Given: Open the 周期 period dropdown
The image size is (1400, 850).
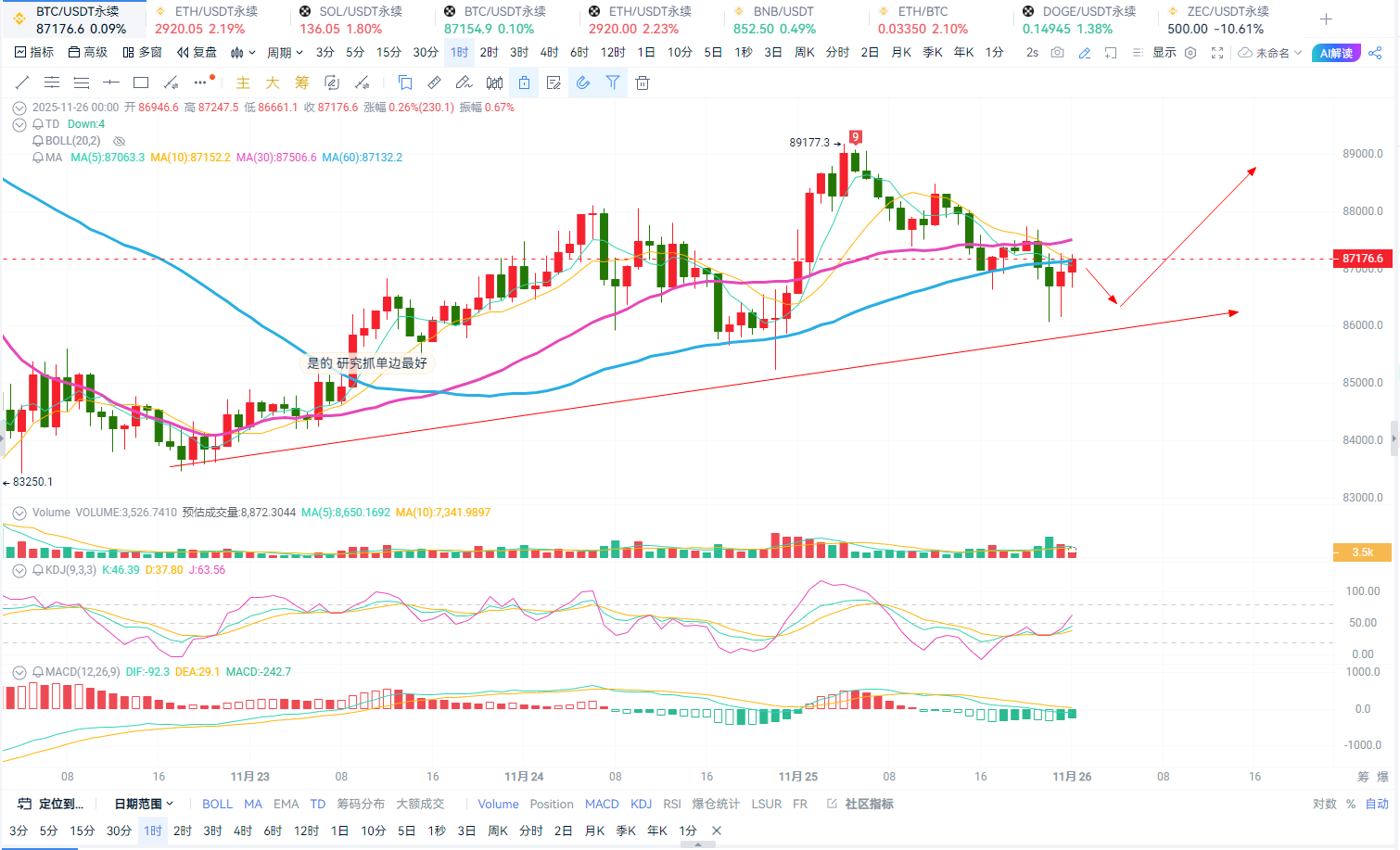Looking at the screenshot, I should click(285, 53).
